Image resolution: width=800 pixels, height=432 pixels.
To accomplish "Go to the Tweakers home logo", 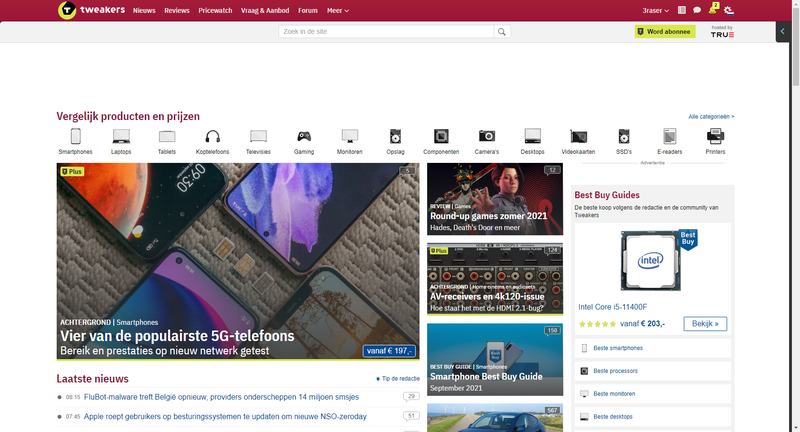I will point(91,10).
